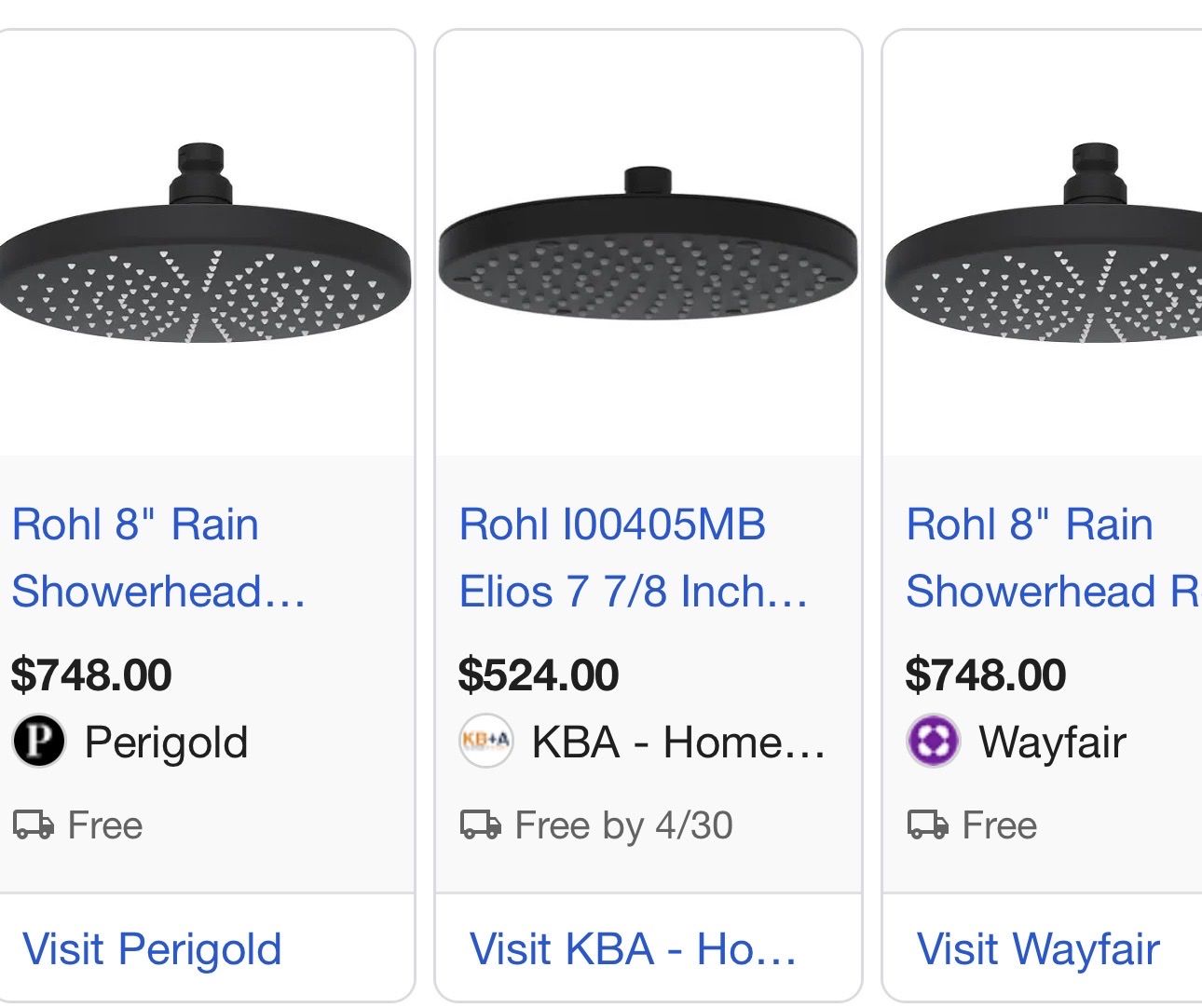The width and height of the screenshot is (1202, 1008).
Task: Click the Visit Wayfair button
Action: click(1038, 949)
